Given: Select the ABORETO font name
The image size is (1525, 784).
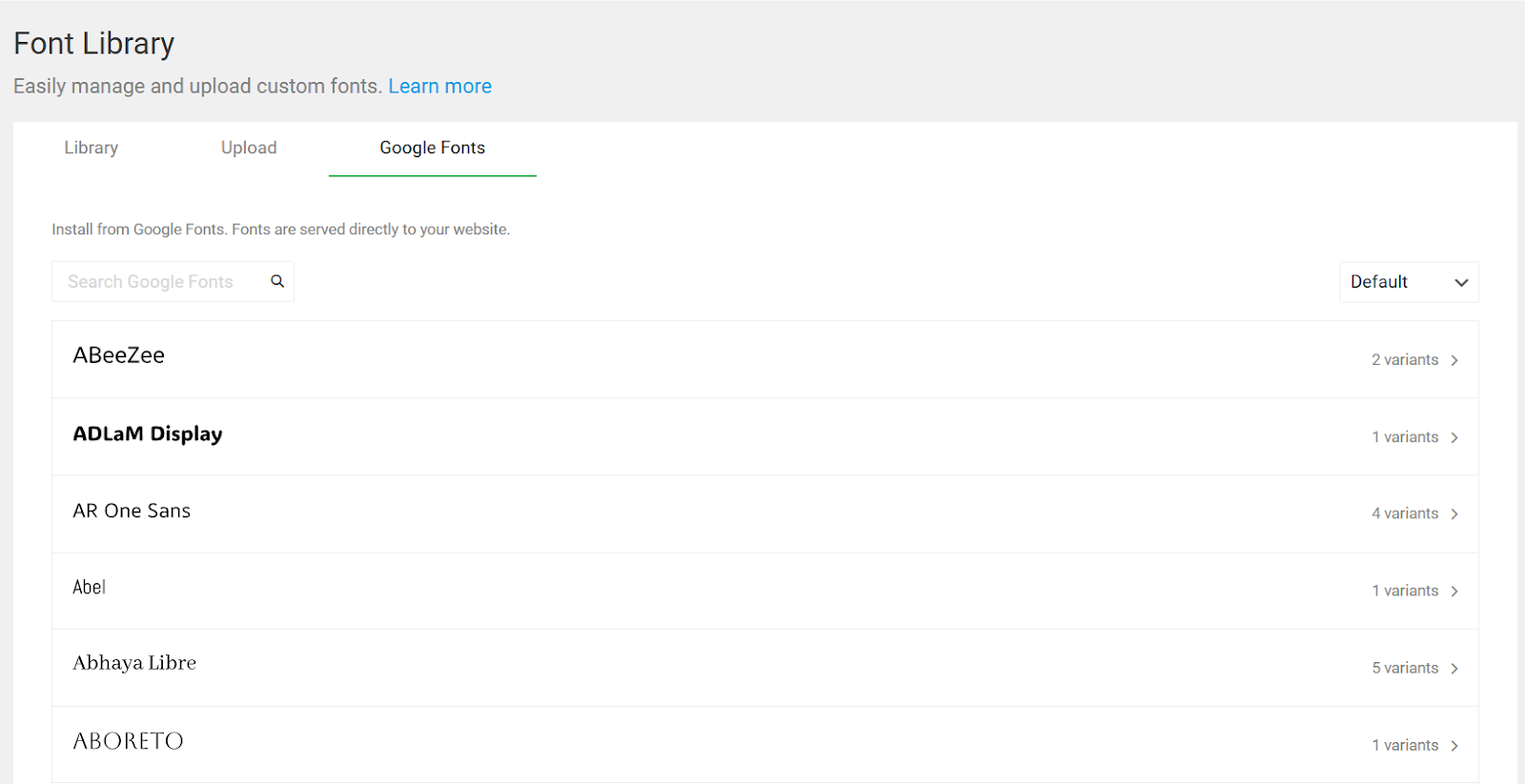Looking at the screenshot, I should pyautogui.click(x=128, y=741).
